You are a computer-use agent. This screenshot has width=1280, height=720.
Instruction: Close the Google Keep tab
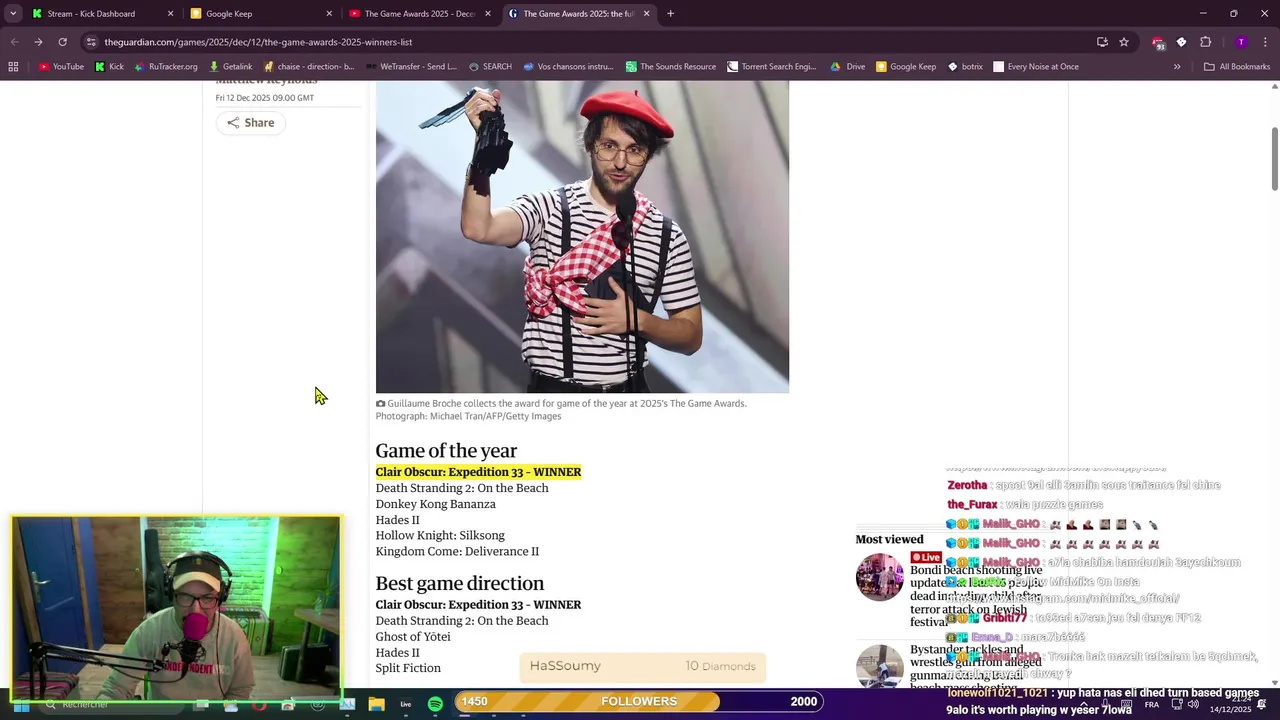(x=329, y=14)
